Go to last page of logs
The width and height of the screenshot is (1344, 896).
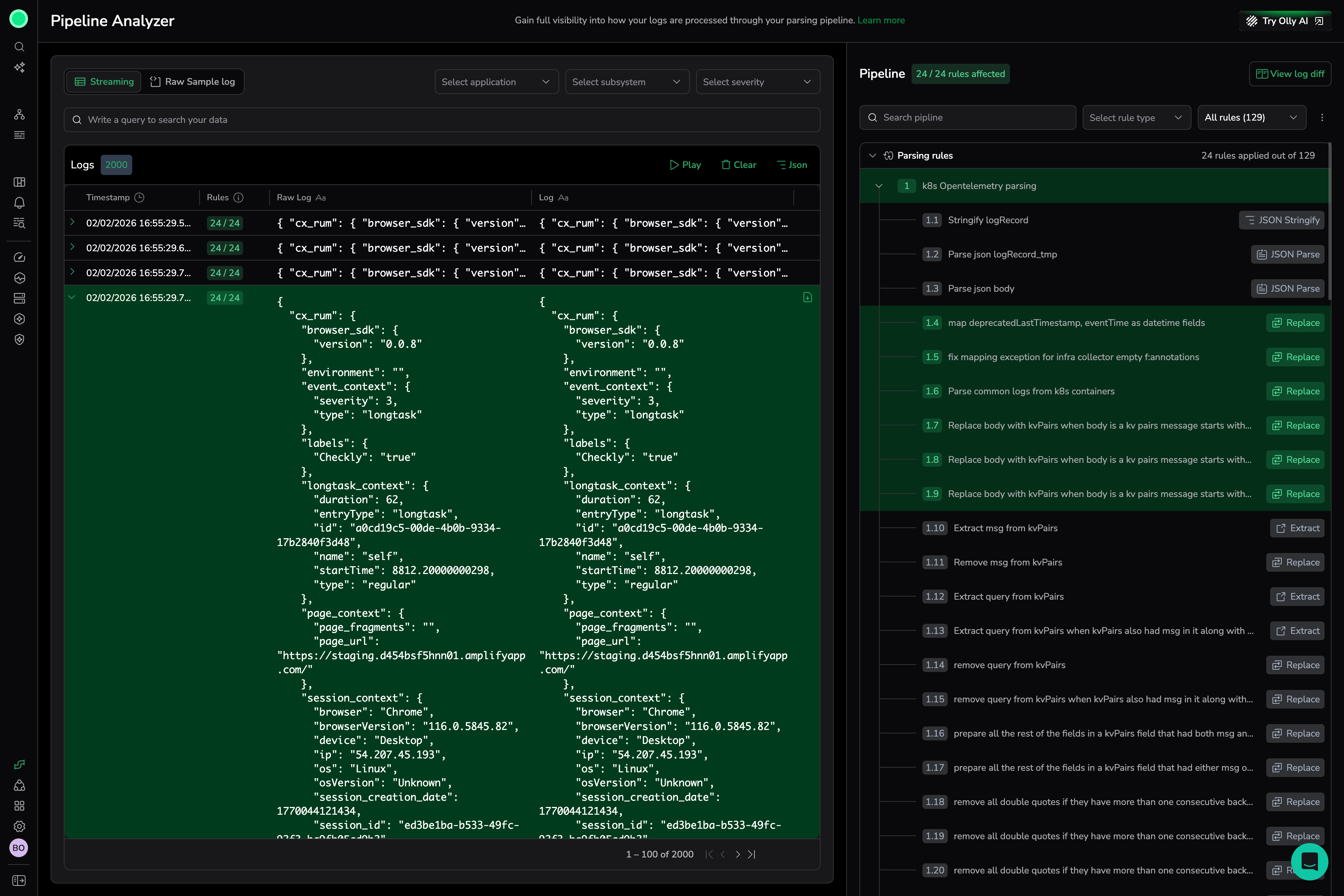click(x=752, y=854)
